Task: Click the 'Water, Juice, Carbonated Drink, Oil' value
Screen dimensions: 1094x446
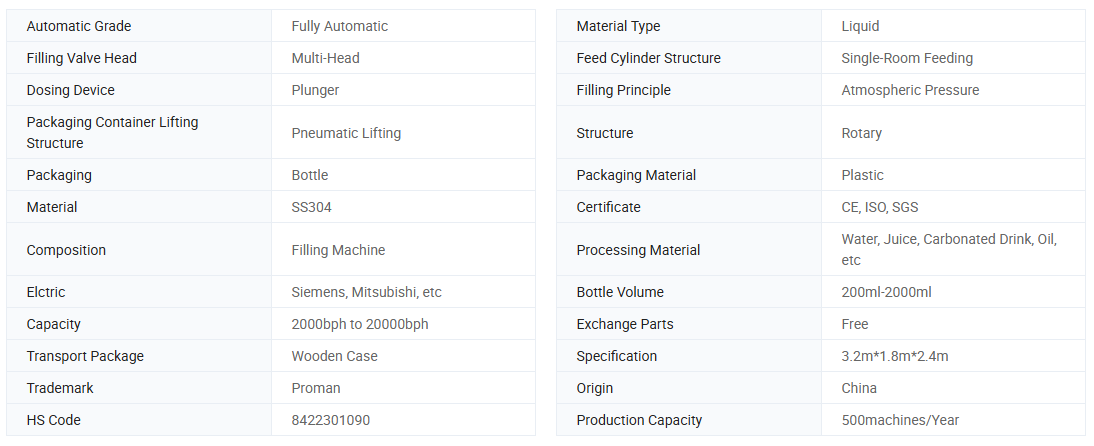Action: click(x=949, y=240)
